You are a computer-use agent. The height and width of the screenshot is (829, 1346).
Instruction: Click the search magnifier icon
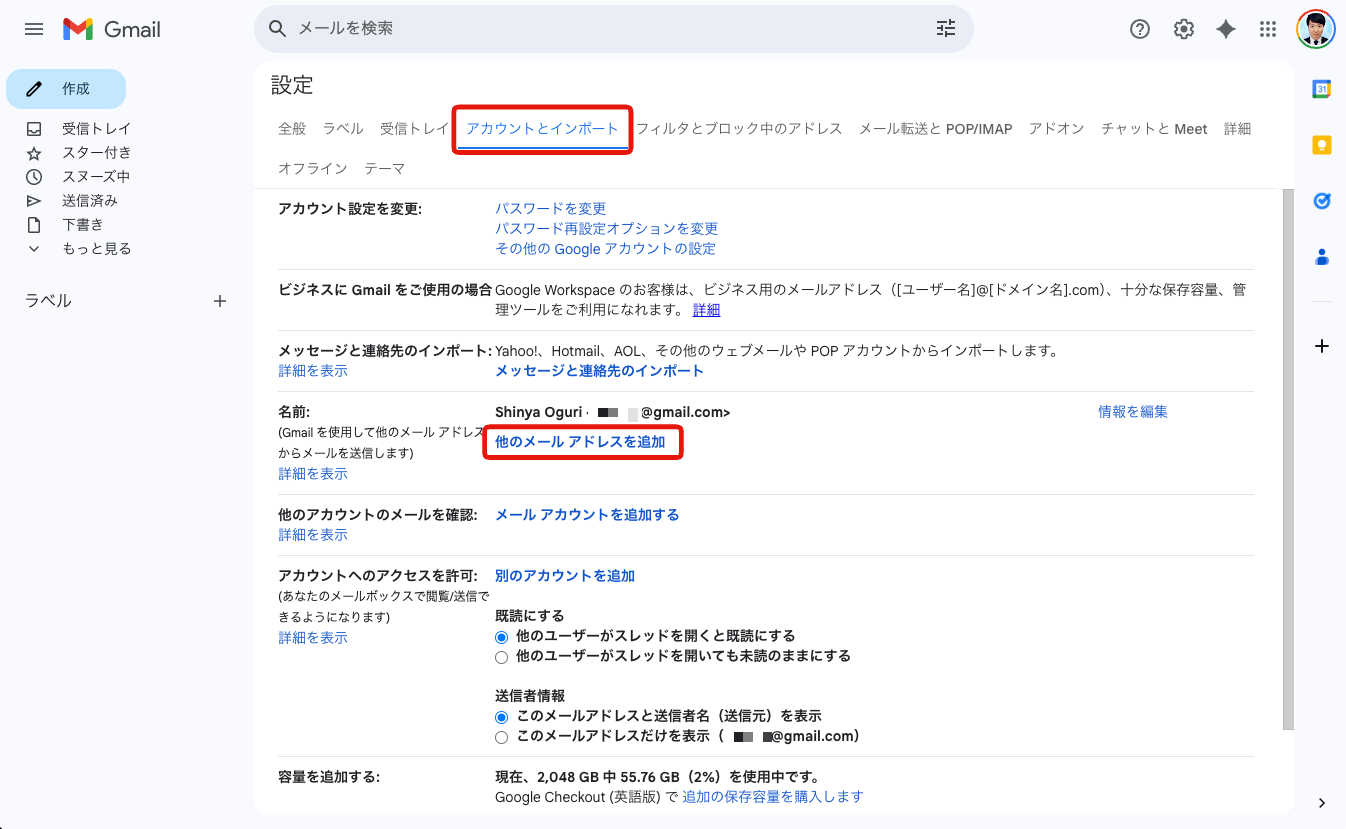tap(278, 29)
